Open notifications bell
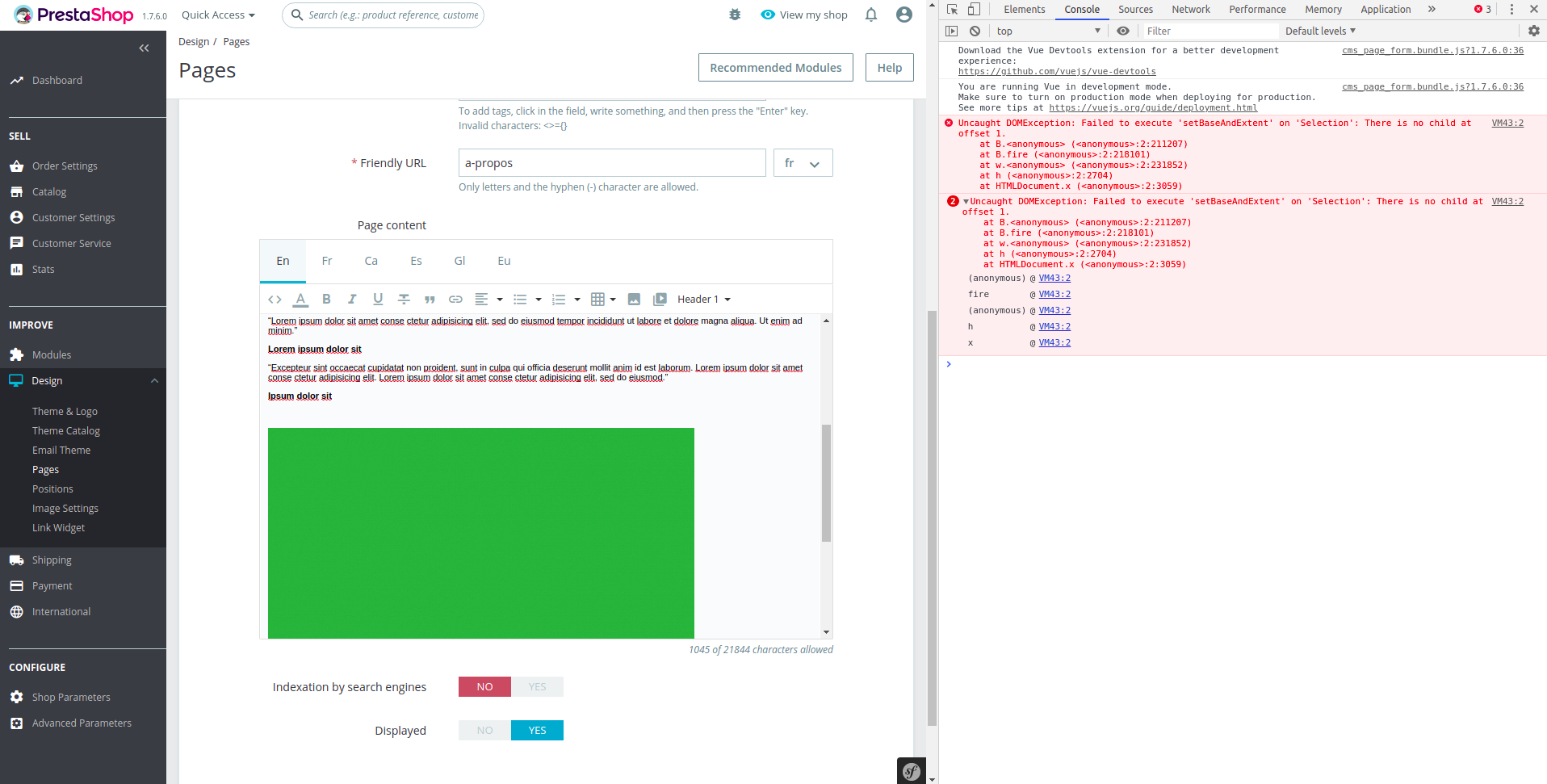 871,15
